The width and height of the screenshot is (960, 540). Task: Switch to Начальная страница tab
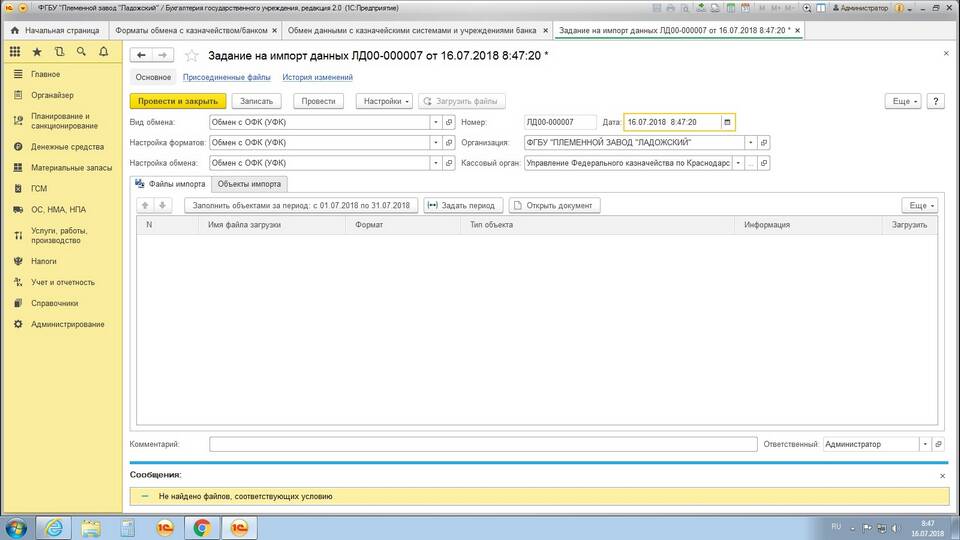pyautogui.click(x=56, y=30)
